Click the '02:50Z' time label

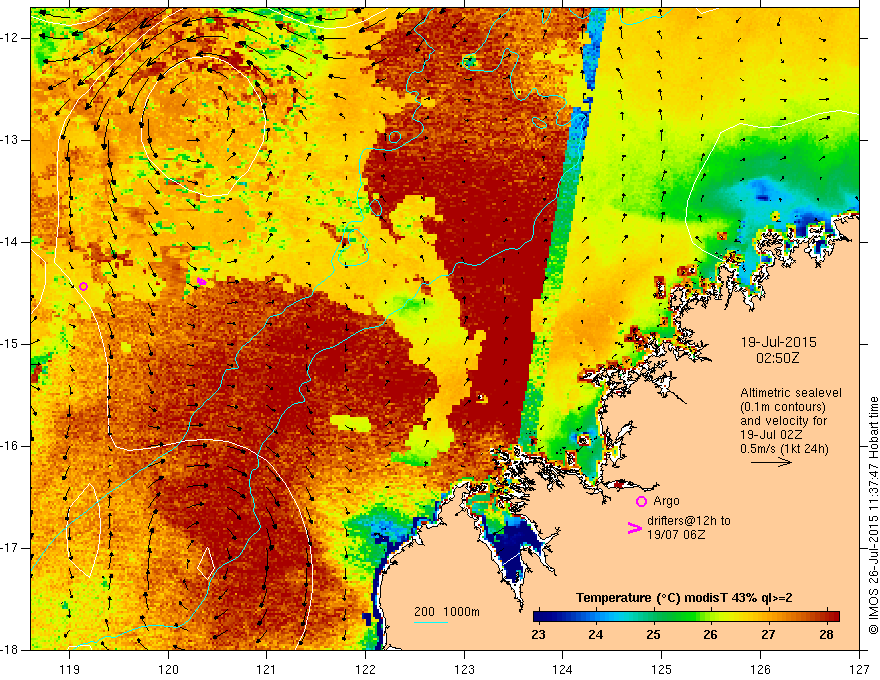777,358
